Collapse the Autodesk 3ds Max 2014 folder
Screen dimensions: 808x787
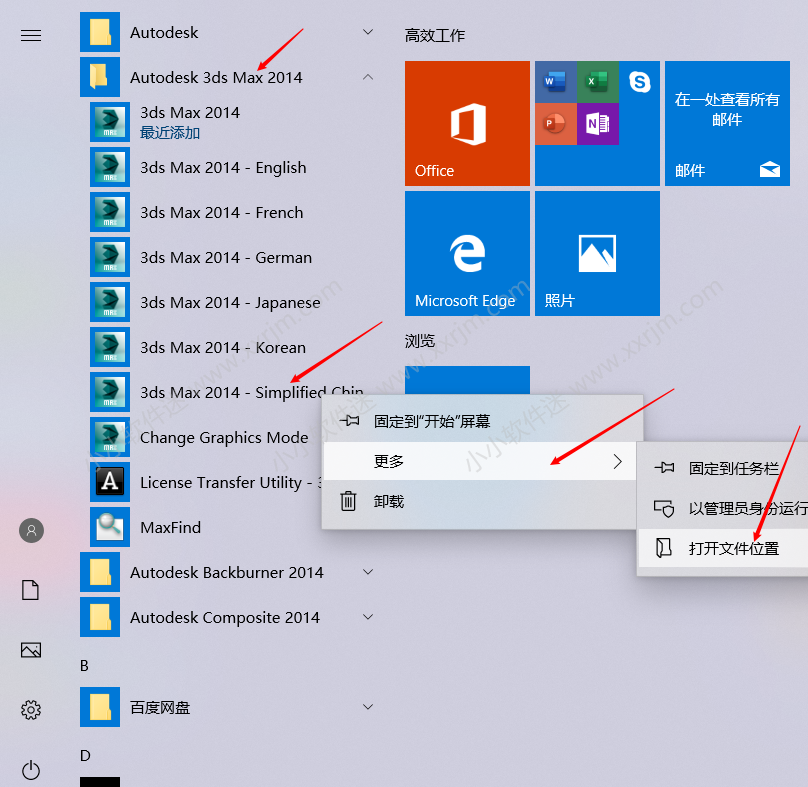pyautogui.click(x=368, y=77)
